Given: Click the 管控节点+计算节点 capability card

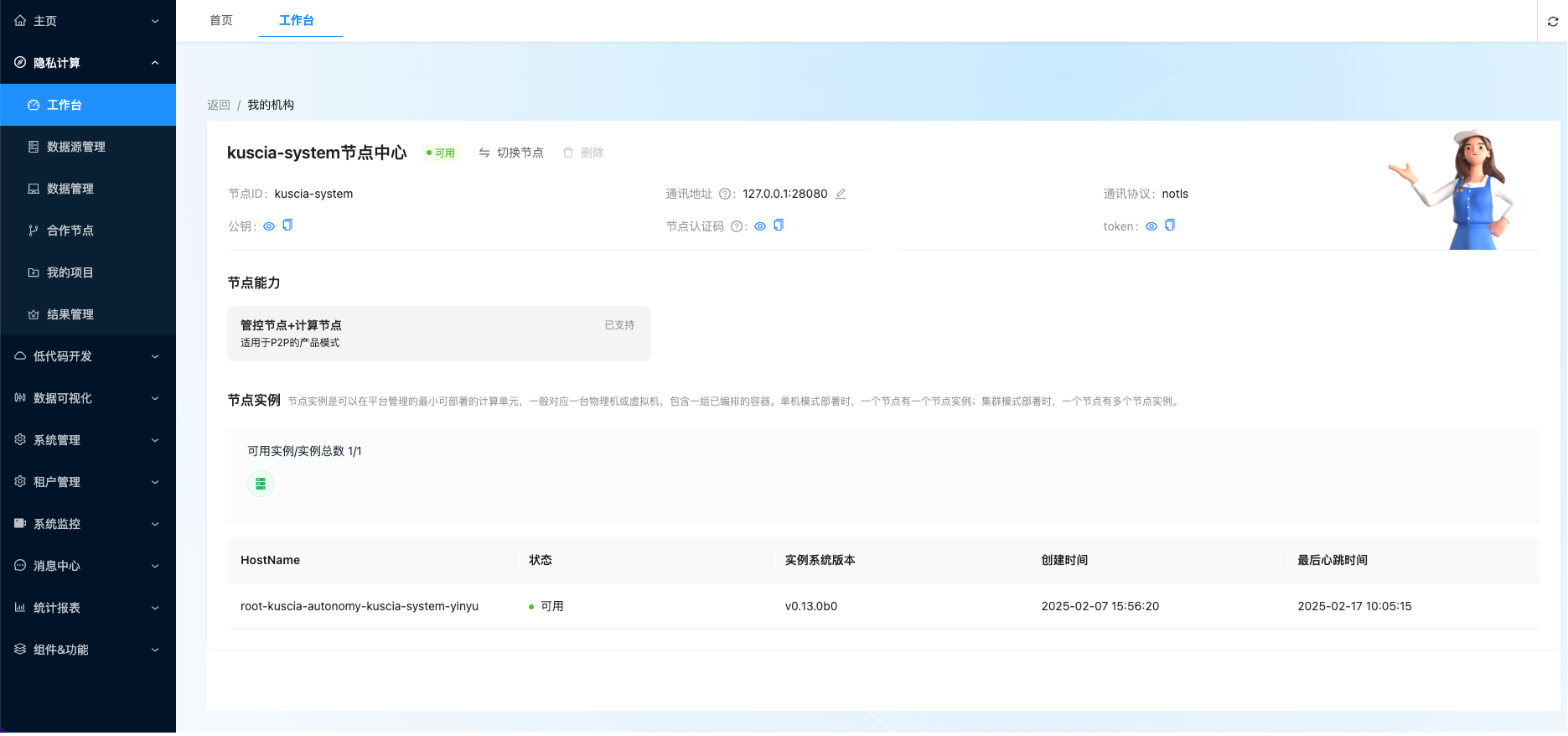Looking at the screenshot, I should (439, 334).
